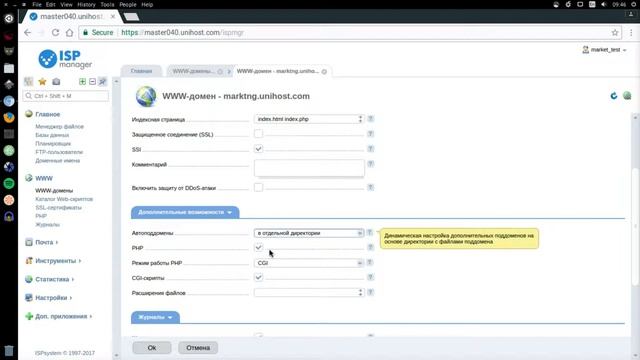Uncheck the PHP checkbox

258,247
